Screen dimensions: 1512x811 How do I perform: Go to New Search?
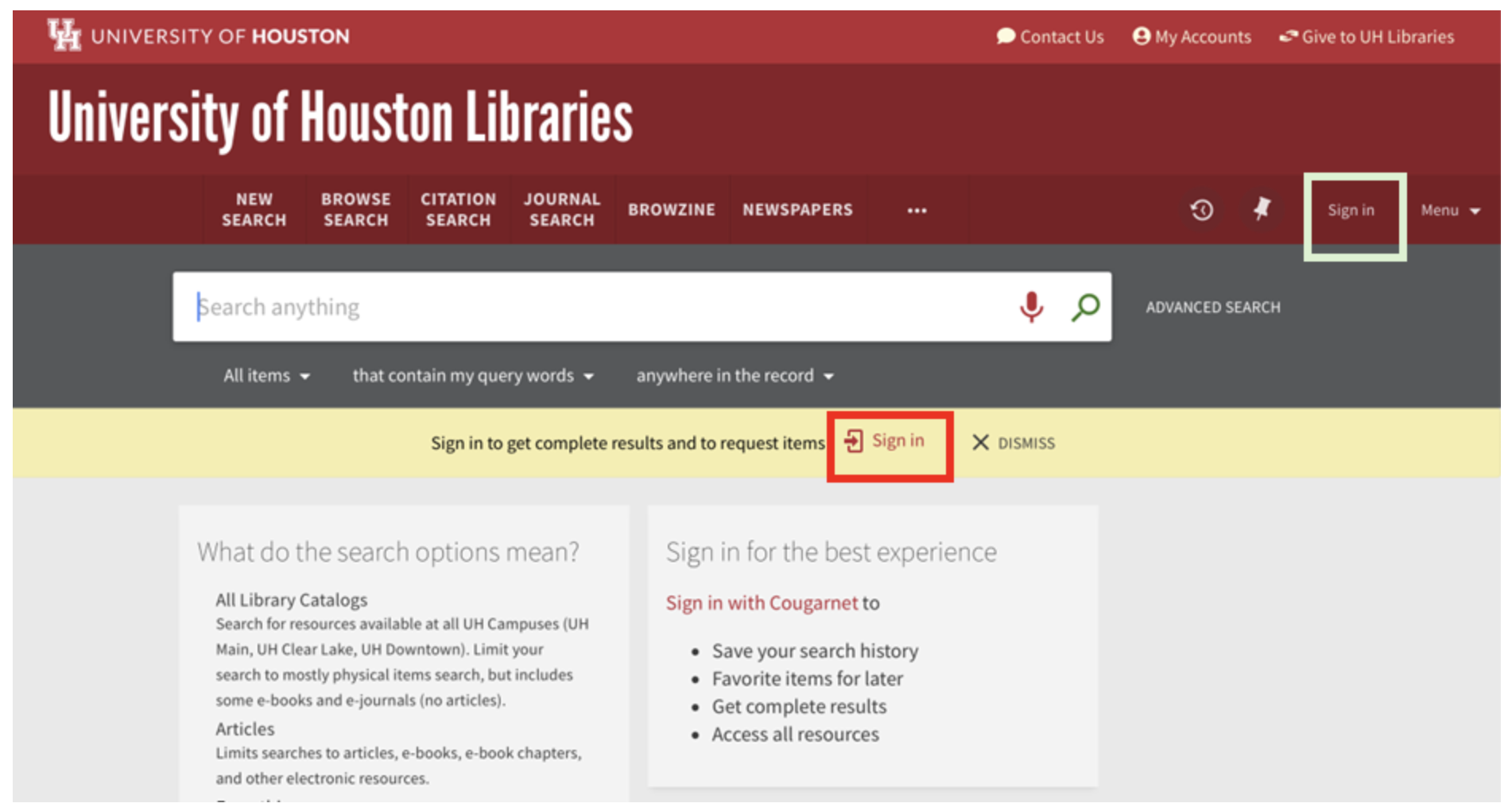[x=254, y=210]
